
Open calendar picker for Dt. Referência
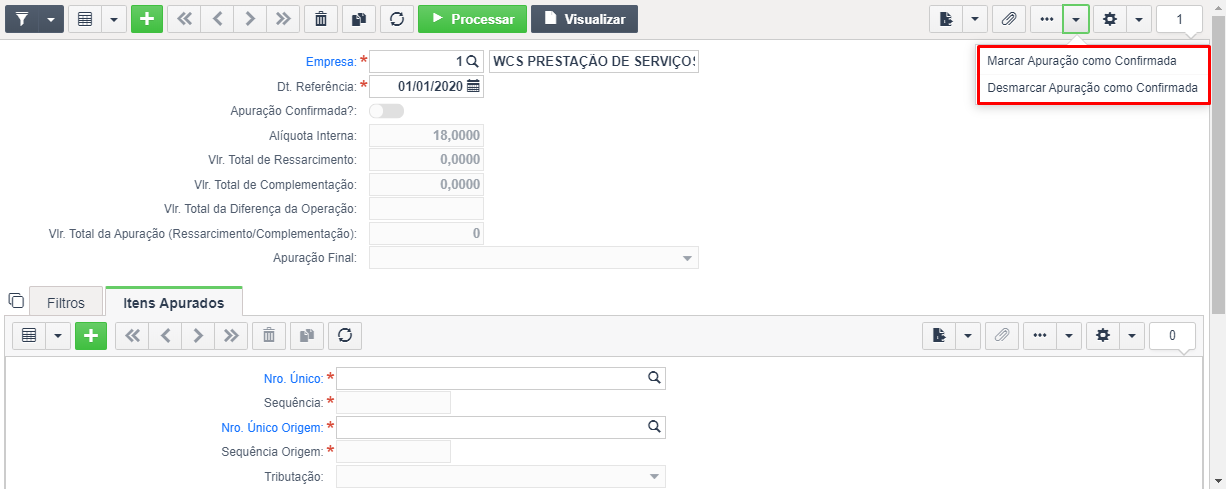(473, 86)
